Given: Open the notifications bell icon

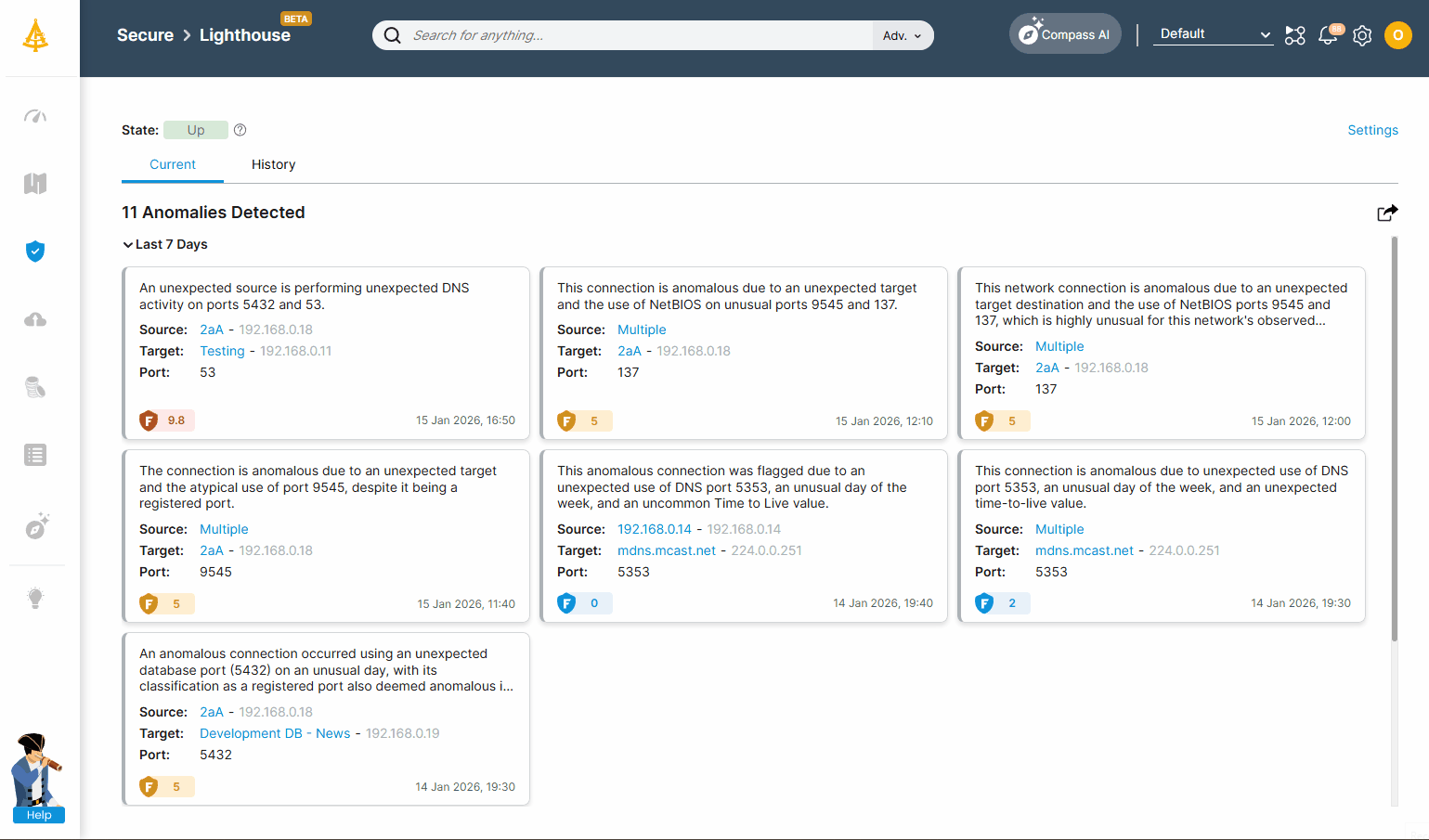Looking at the screenshot, I should 1328,35.
